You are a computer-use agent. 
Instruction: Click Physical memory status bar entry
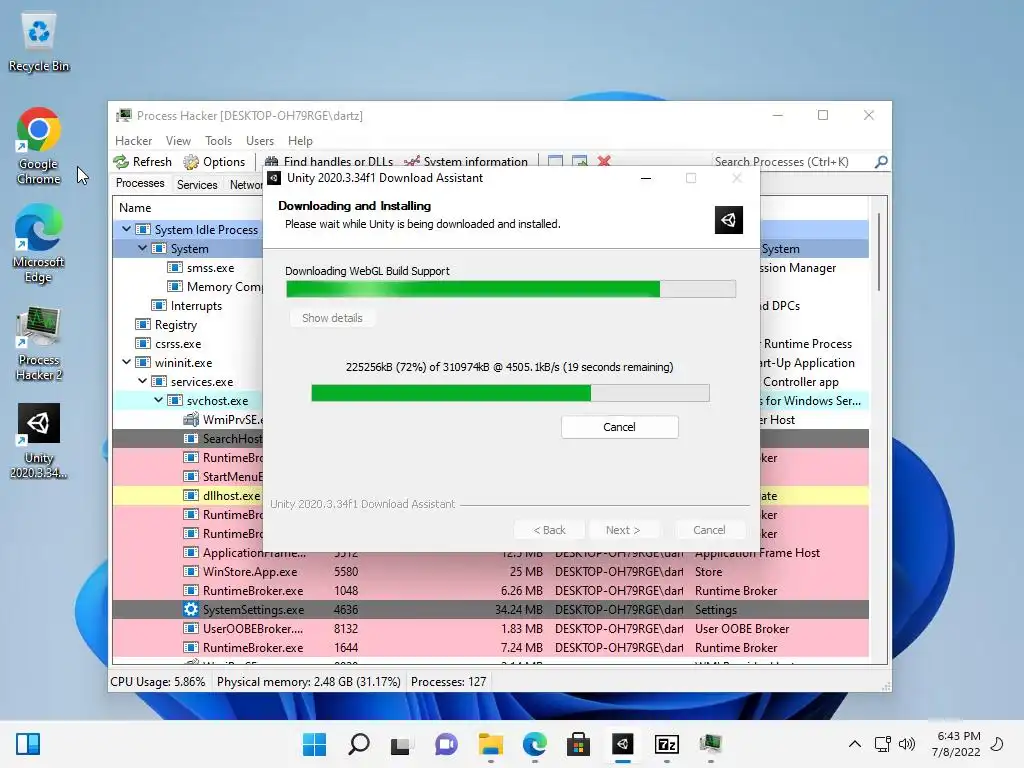pyautogui.click(x=308, y=682)
